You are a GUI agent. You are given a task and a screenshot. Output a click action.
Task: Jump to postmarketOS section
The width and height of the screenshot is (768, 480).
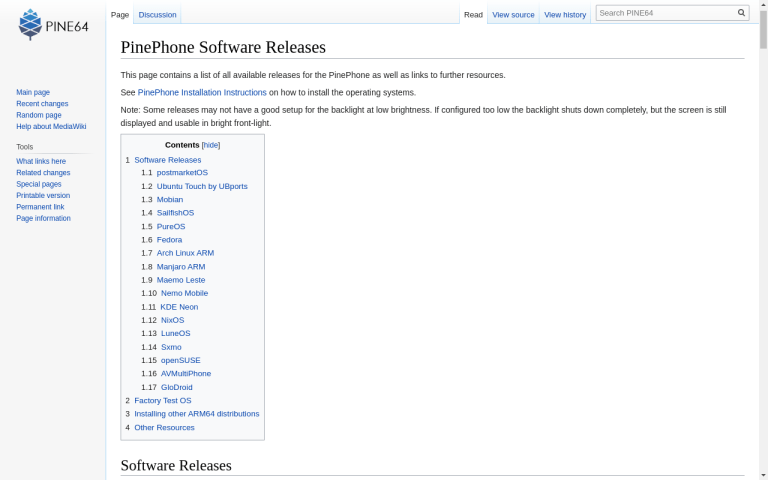182,172
